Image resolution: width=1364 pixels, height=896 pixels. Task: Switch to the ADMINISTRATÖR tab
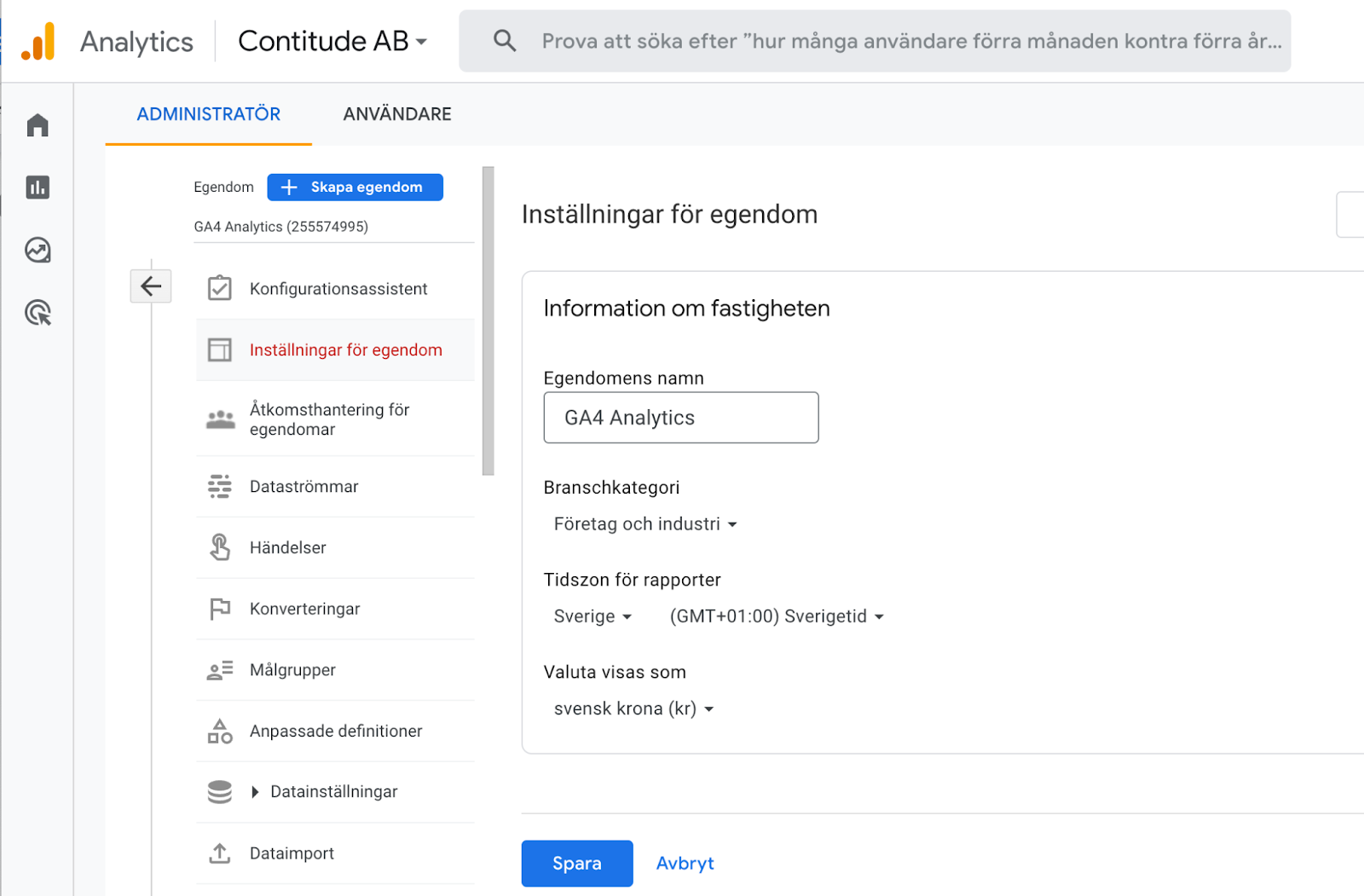coord(209,114)
